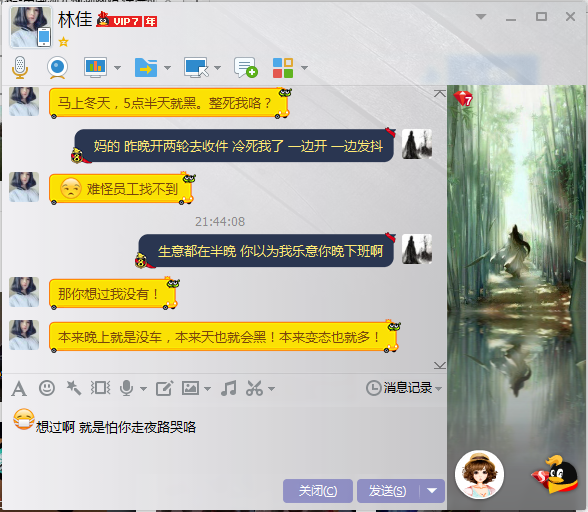Expand applications grid dropdown arrow
Screen dimensions: 588x512
tap(304, 68)
